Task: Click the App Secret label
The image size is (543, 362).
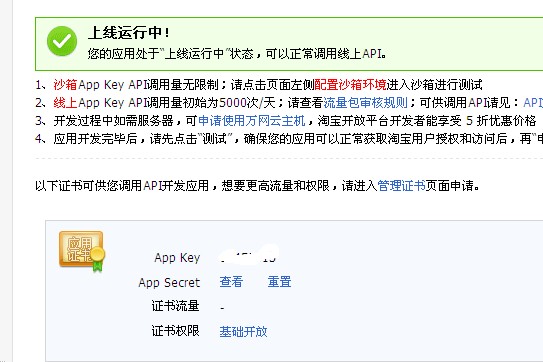Action: (169, 282)
